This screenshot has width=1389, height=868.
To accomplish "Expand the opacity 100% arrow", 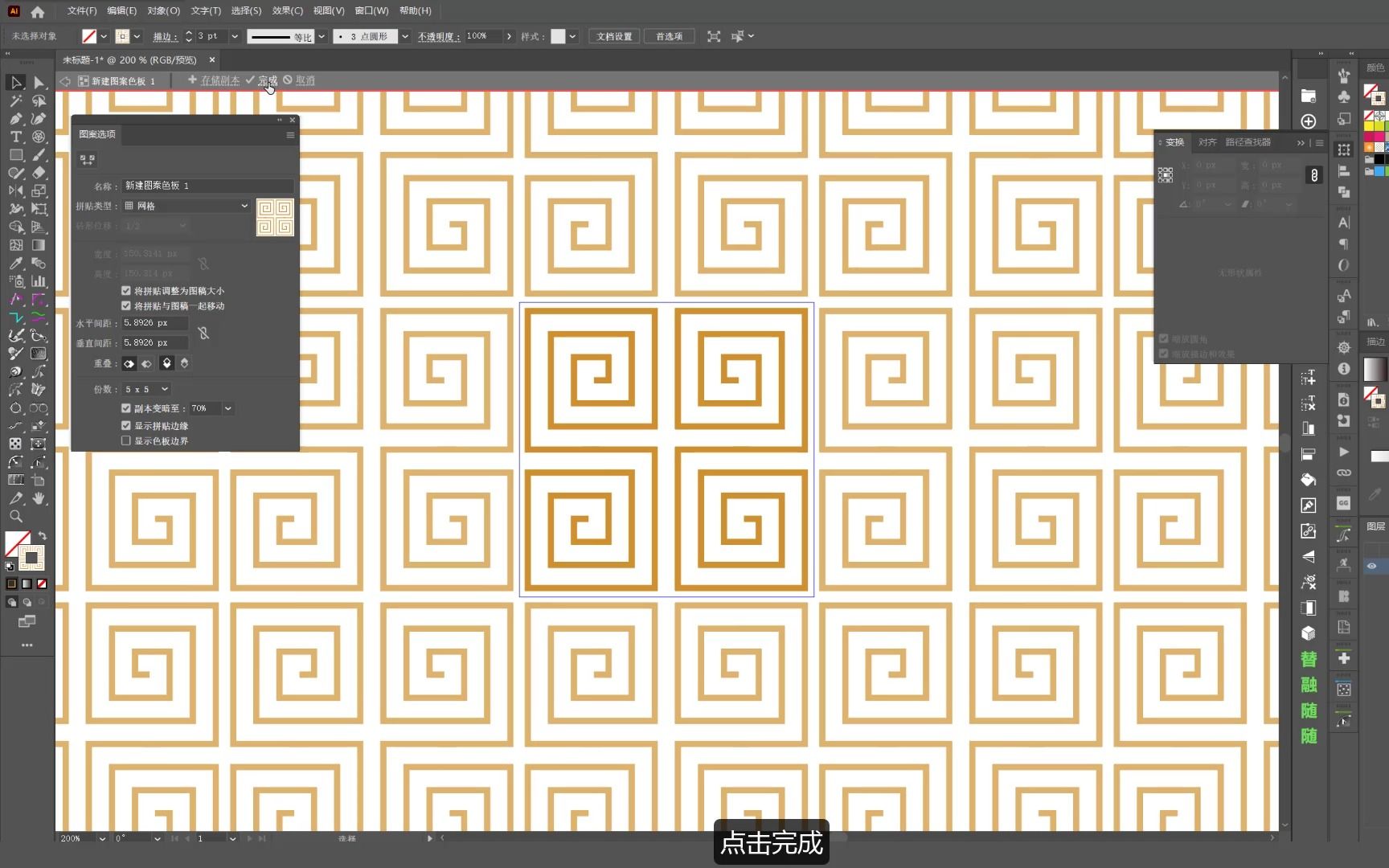I will (509, 36).
